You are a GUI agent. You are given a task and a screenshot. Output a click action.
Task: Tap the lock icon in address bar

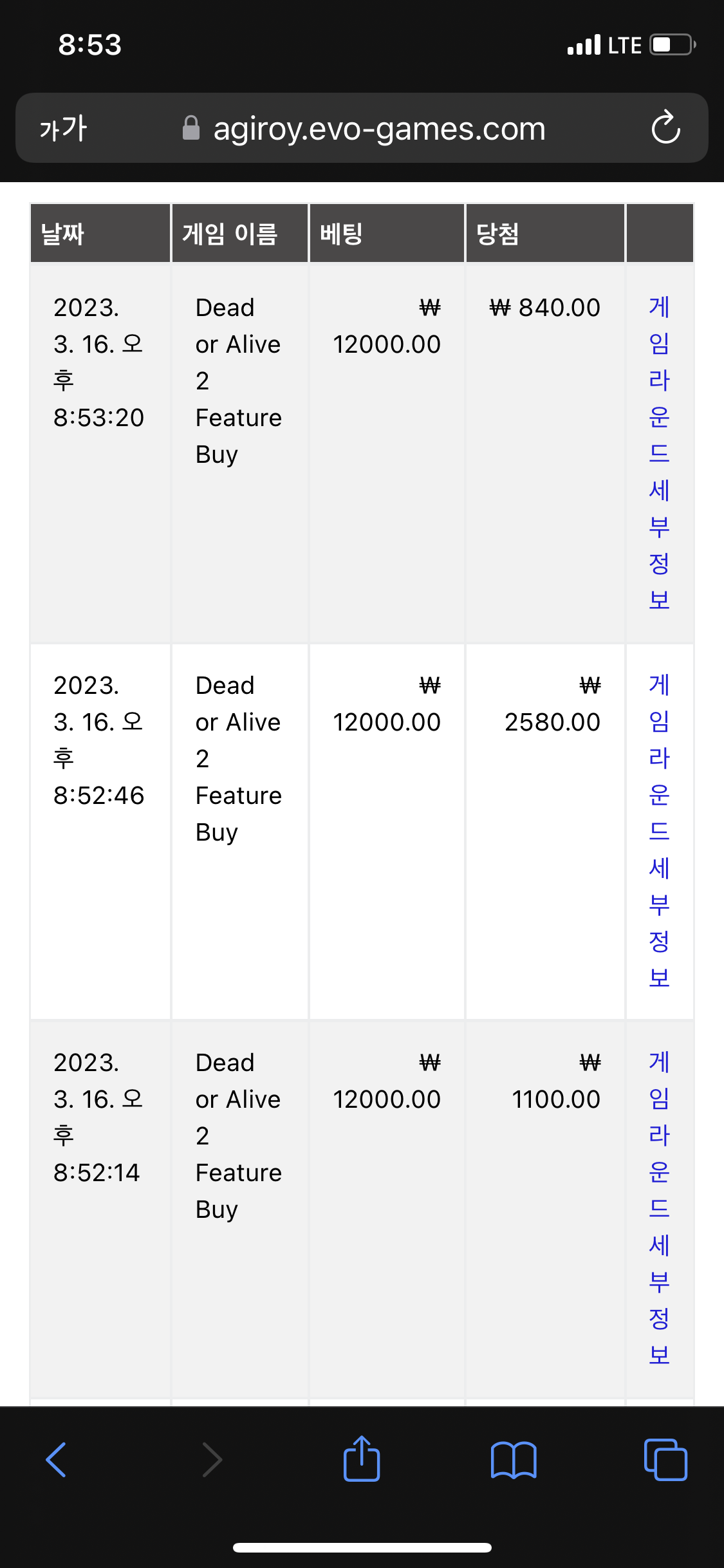point(191,127)
